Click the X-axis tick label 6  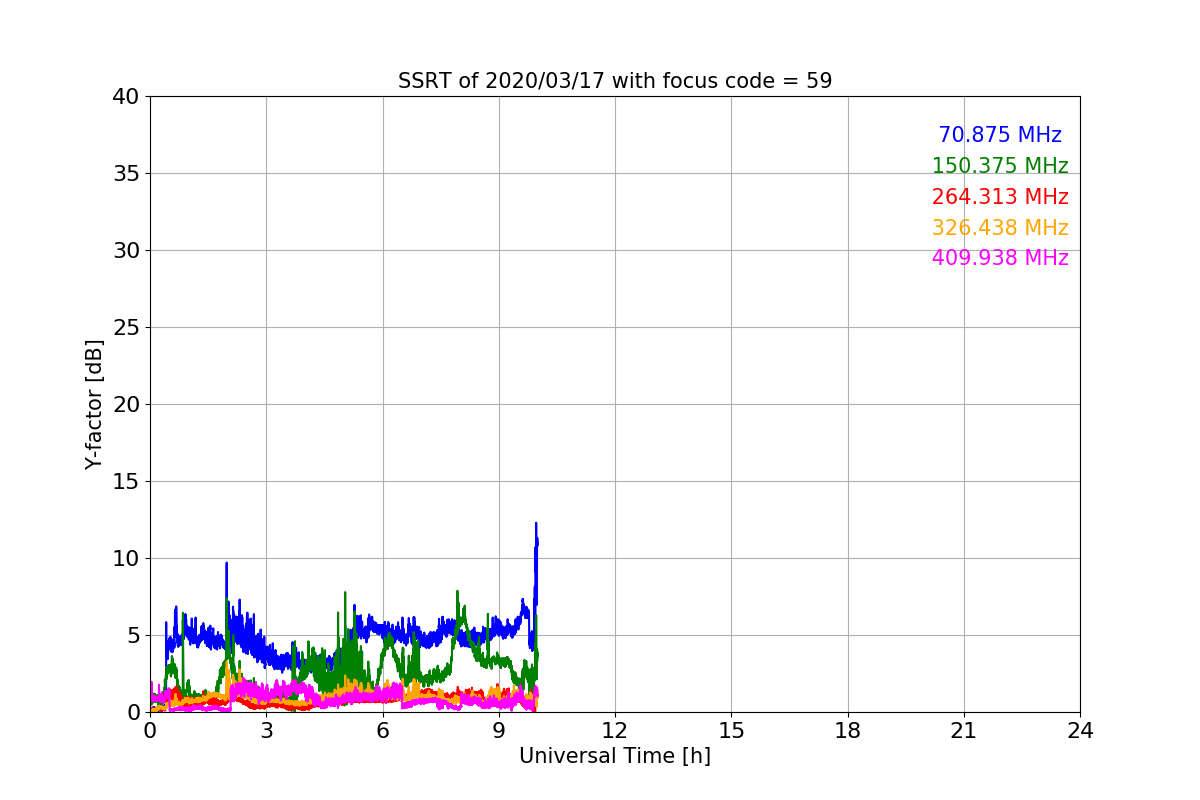(x=383, y=731)
